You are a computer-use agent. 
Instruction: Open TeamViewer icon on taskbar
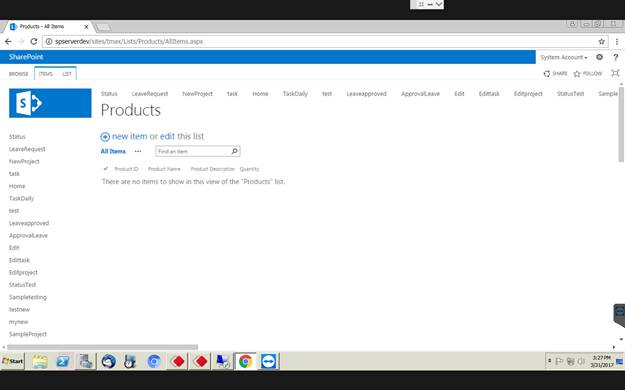click(x=269, y=361)
